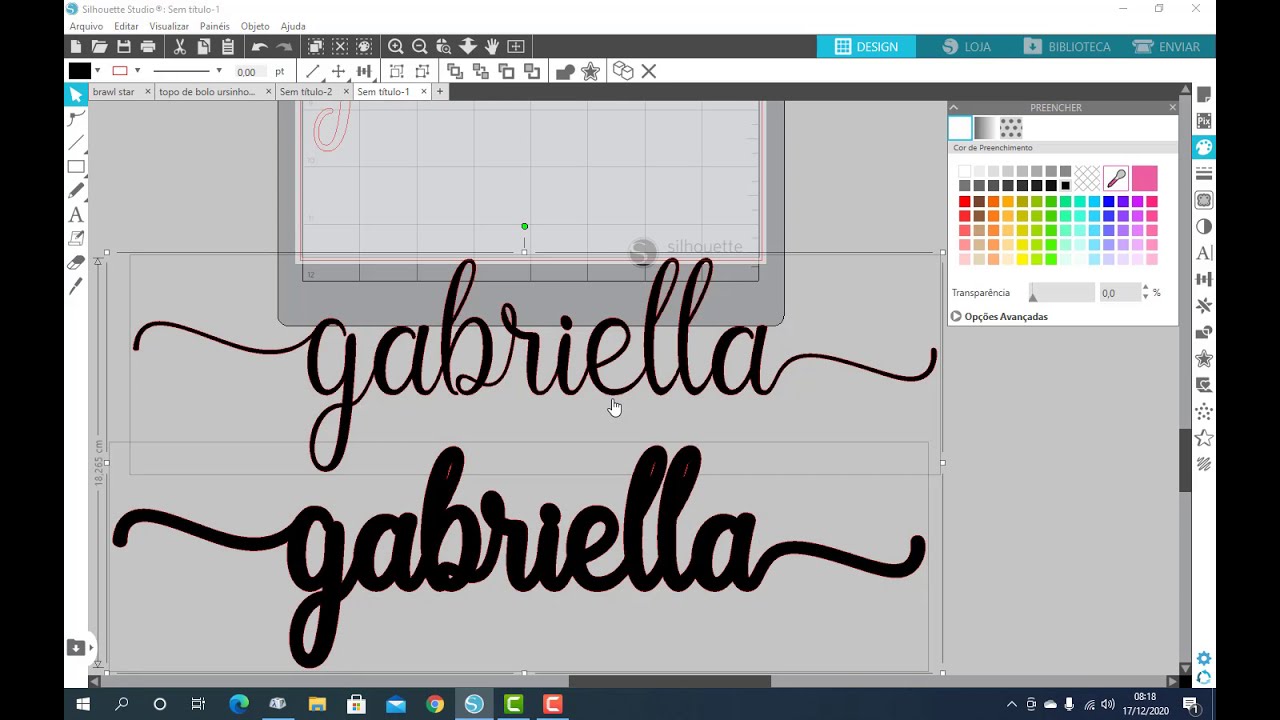Image resolution: width=1280 pixels, height=720 pixels.
Task: Click the Paste clipboard icon
Action: 228,46
